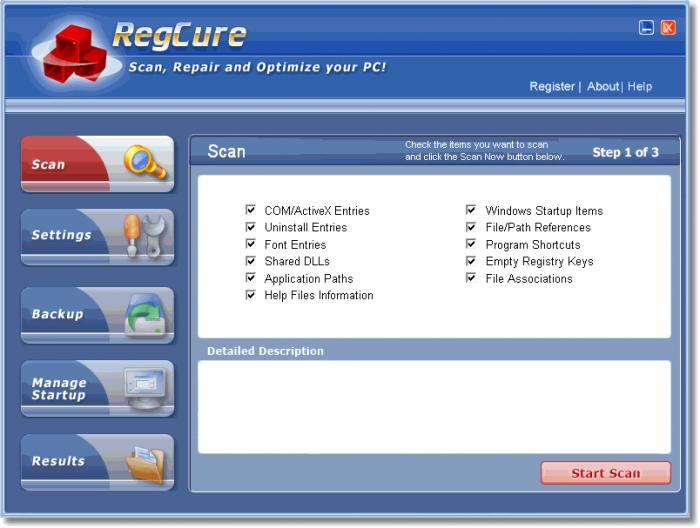Image resolution: width=700 pixels, height=528 pixels.
Task: Uncheck COM/ActiveX Entries checkbox
Action: (x=250, y=210)
